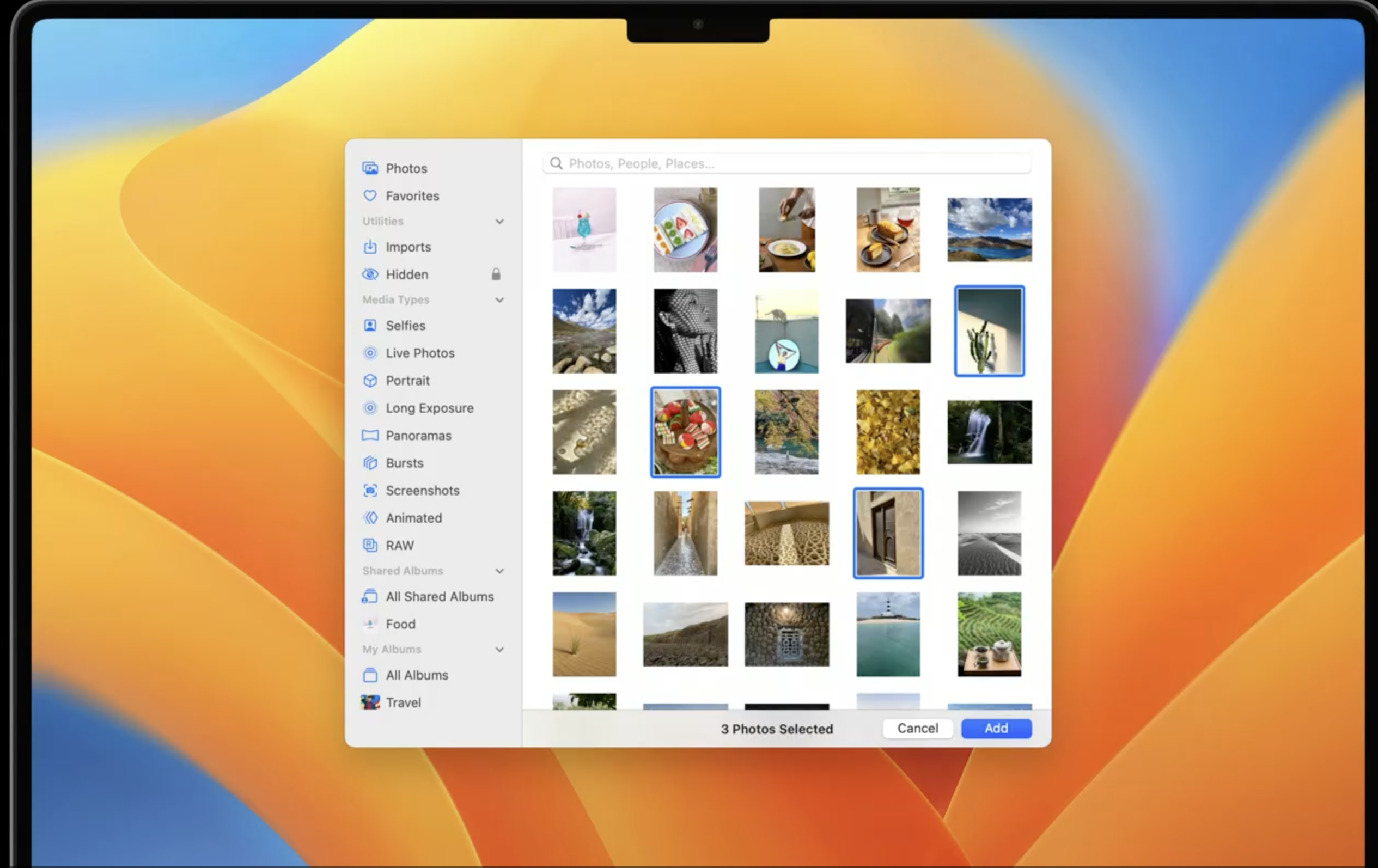1378x868 pixels.
Task: Deselect the selected wooden door photo
Action: click(x=888, y=533)
